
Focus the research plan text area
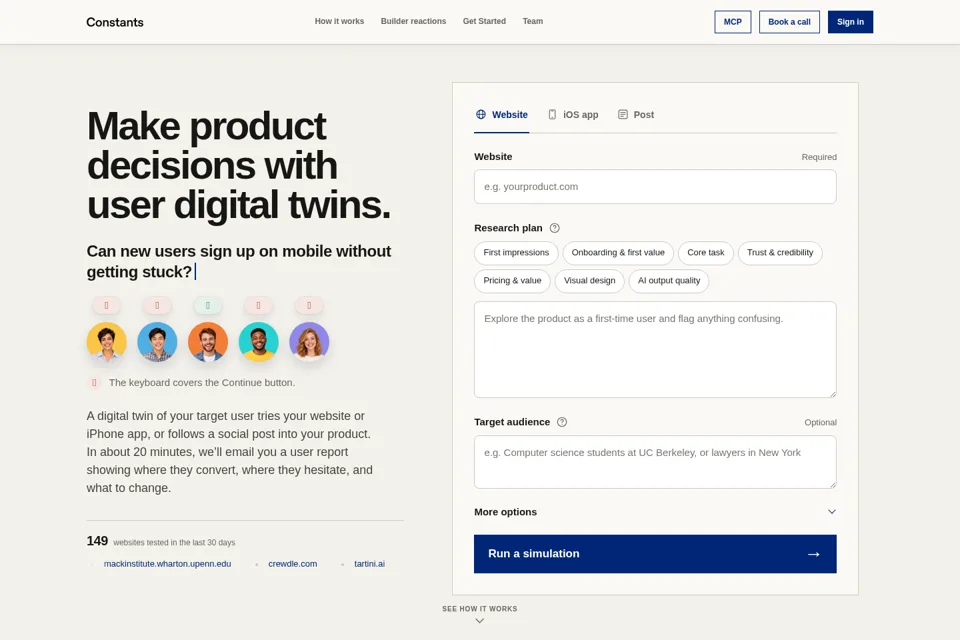pos(655,350)
